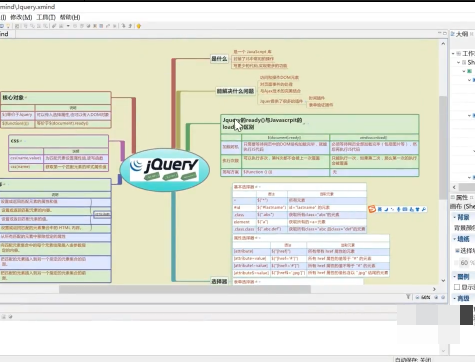Click the first icon in the bottom panel
The image size is (475, 362).
pyautogui.click(x=4, y=317)
